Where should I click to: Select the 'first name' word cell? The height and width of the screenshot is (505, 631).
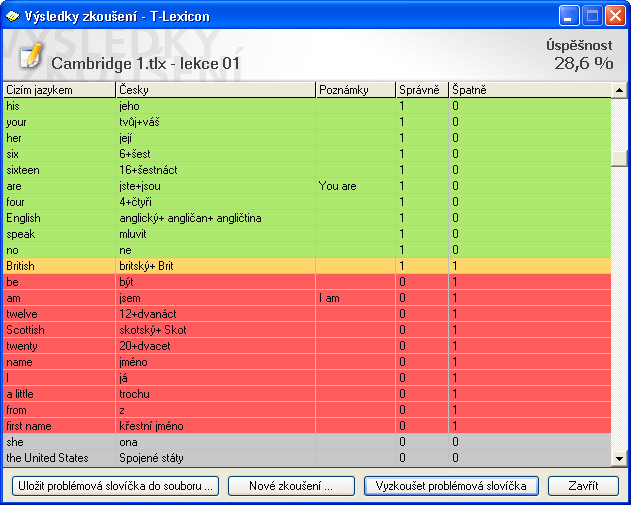60,426
